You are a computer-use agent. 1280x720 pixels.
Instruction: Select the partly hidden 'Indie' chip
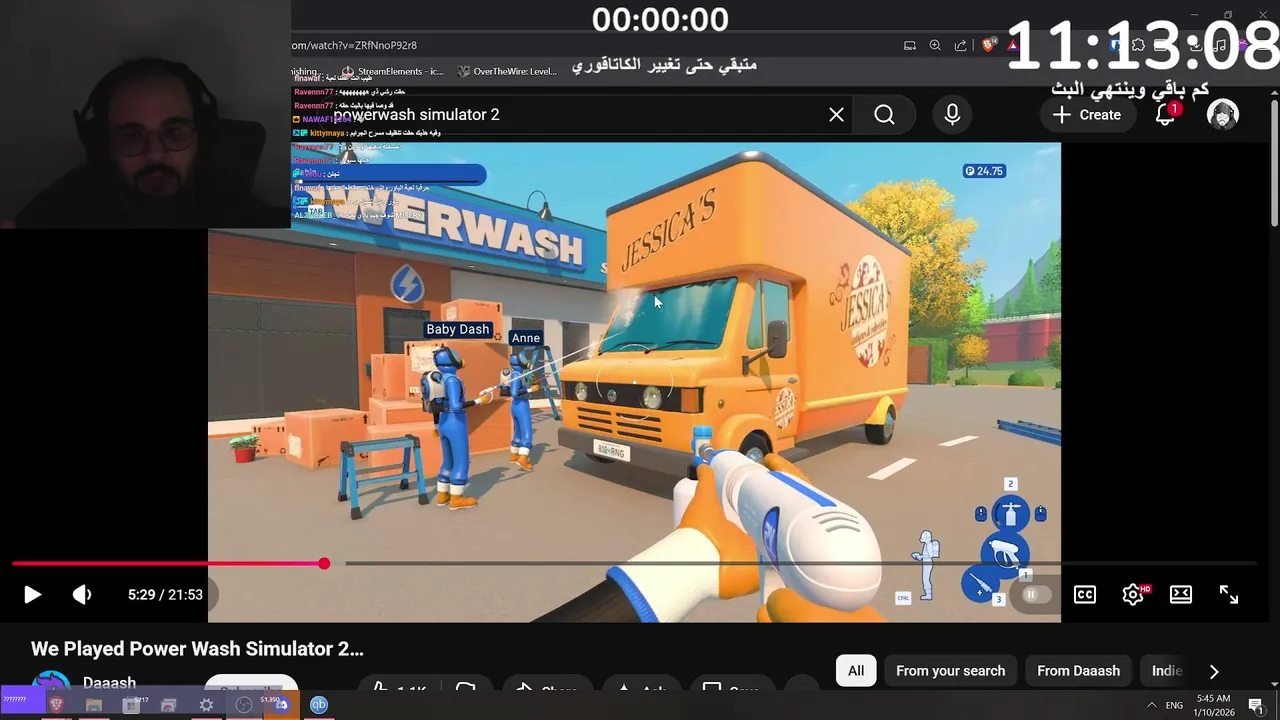click(1166, 671)
